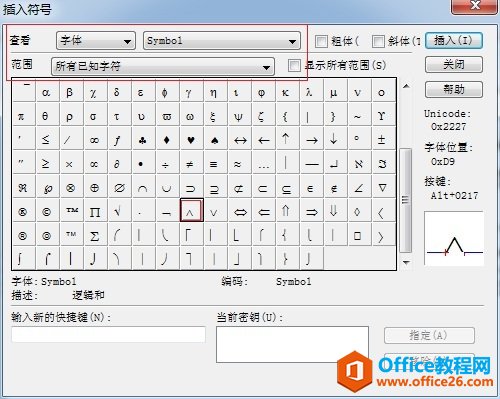
Task: Toggle the 粗体 bold checkbox
Action: [x=321, y=41]
